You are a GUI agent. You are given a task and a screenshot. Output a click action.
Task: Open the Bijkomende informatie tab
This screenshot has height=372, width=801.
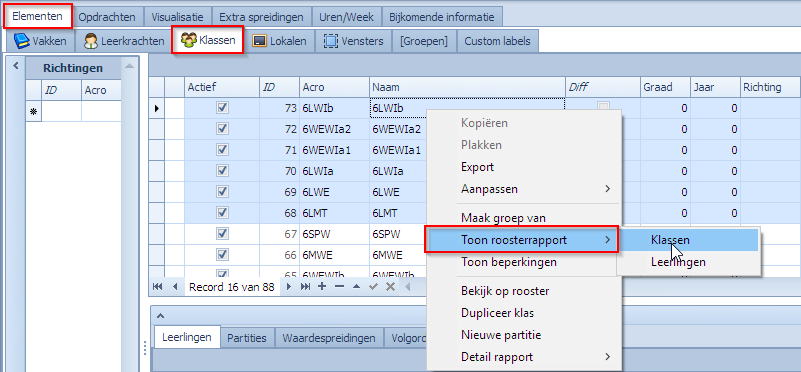pos(442,17)
